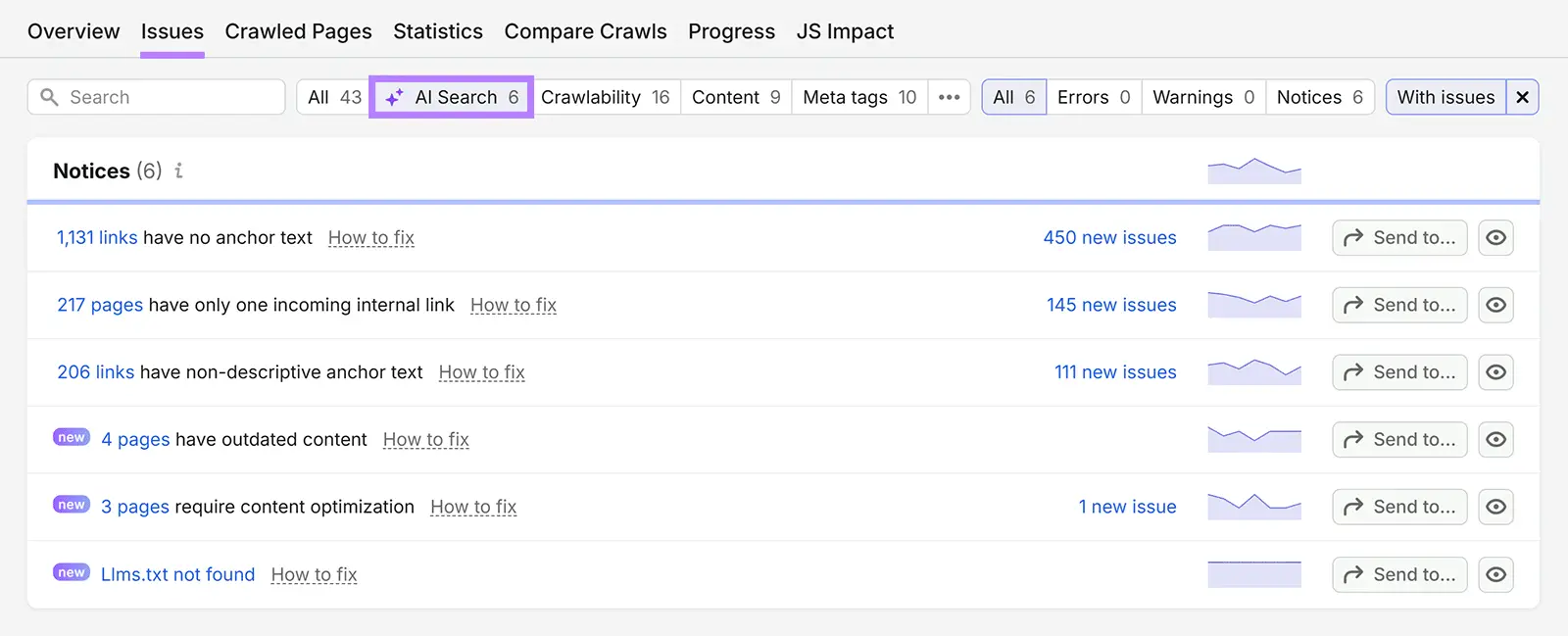Image resolution: width=1568 pixels, height=636 pixels.
Task: Select the Issues tab
Action: pyautogui.click(x=172, y=31)
